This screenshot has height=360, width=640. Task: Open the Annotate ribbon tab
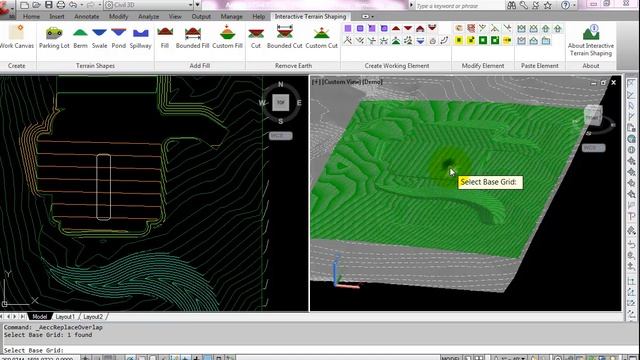(87, 16)
